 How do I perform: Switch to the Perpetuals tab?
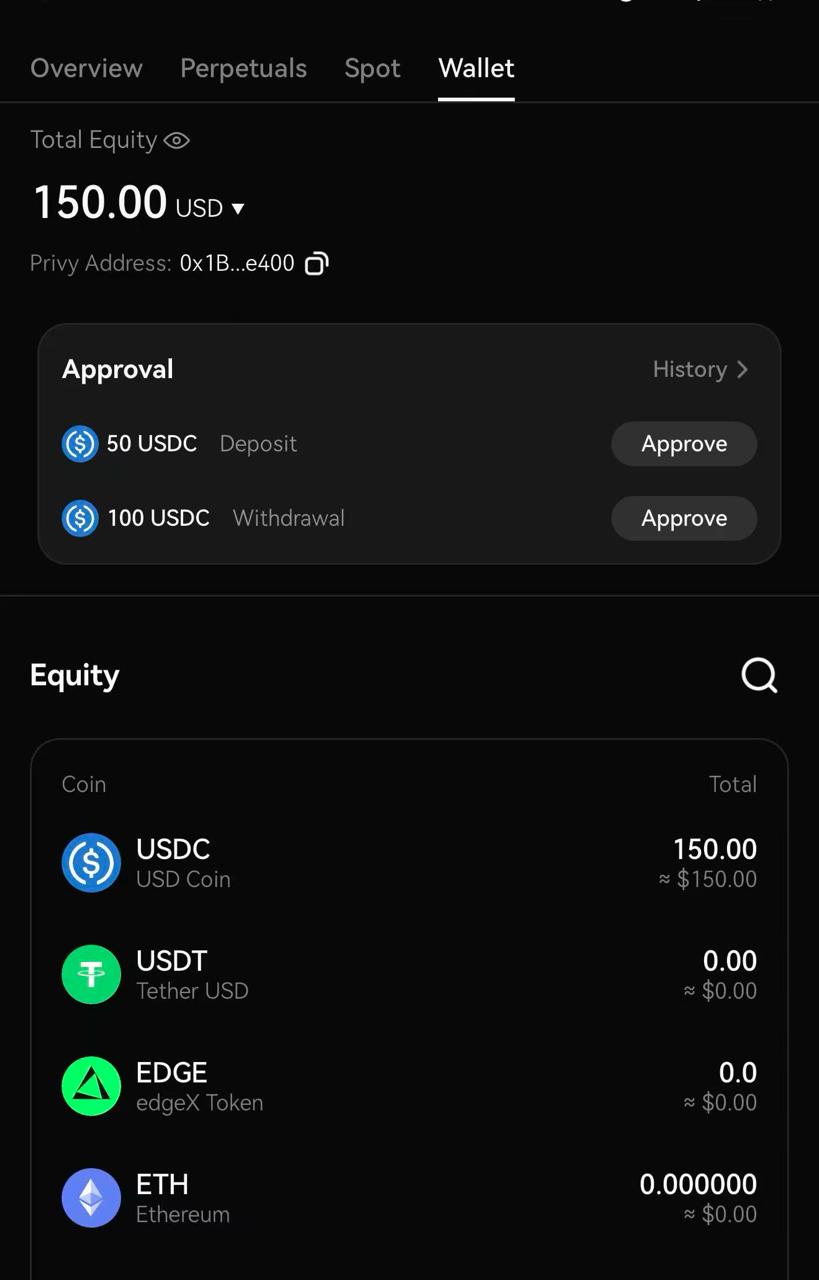[x=243, y=68]
